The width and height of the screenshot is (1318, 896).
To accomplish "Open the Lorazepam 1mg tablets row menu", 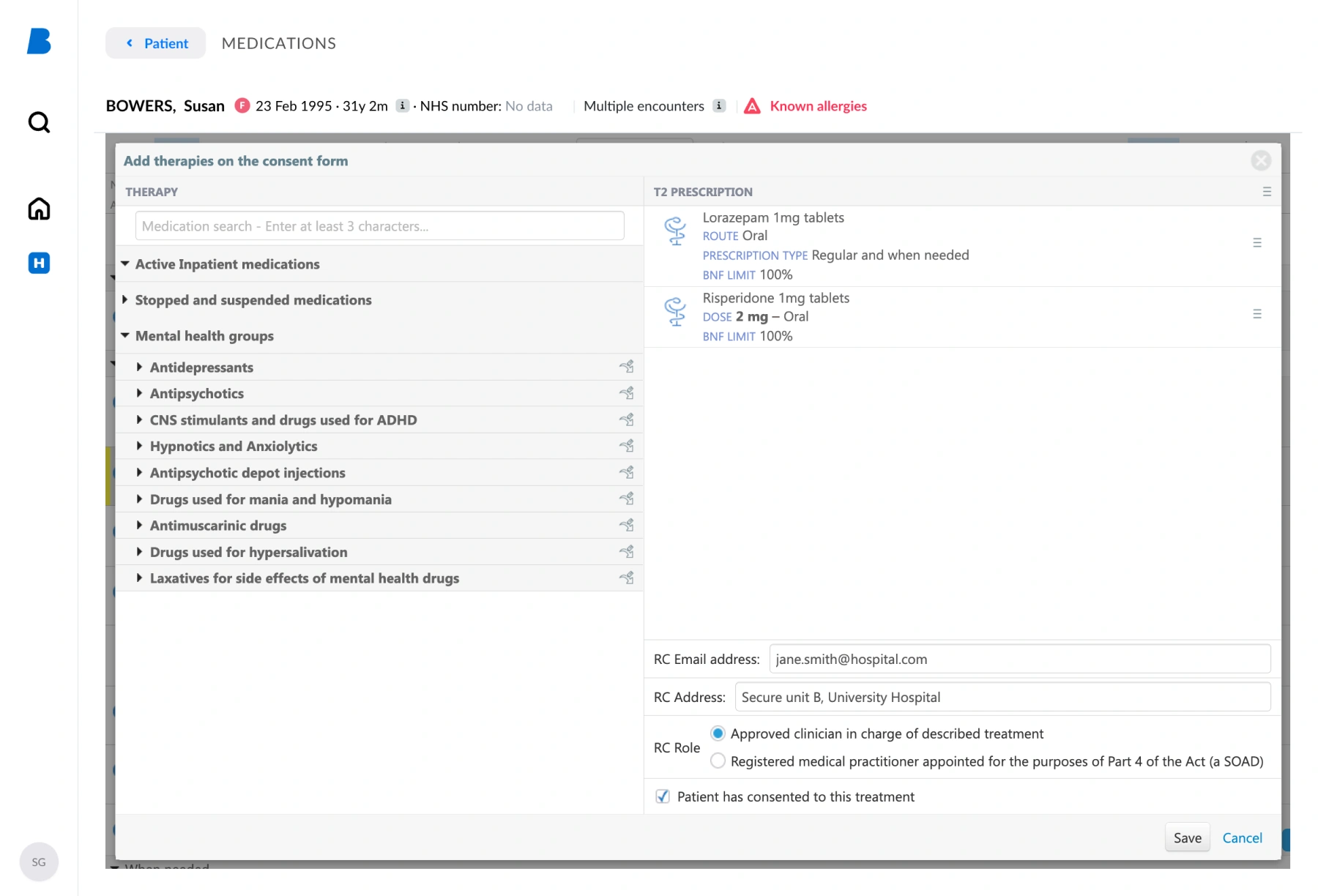I will click(x=1256, y=243).
